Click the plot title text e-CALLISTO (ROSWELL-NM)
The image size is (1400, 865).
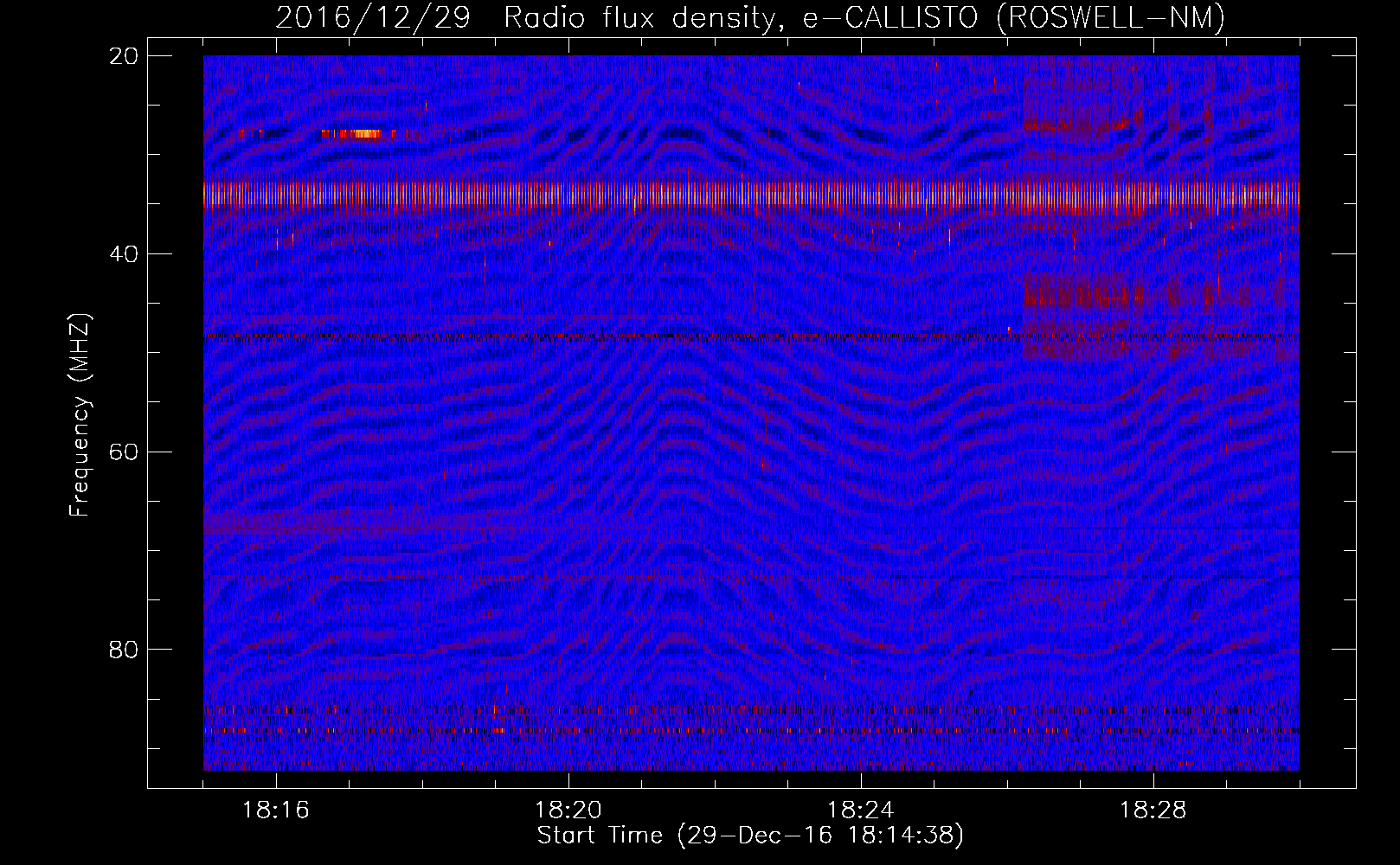point(1014,17)
